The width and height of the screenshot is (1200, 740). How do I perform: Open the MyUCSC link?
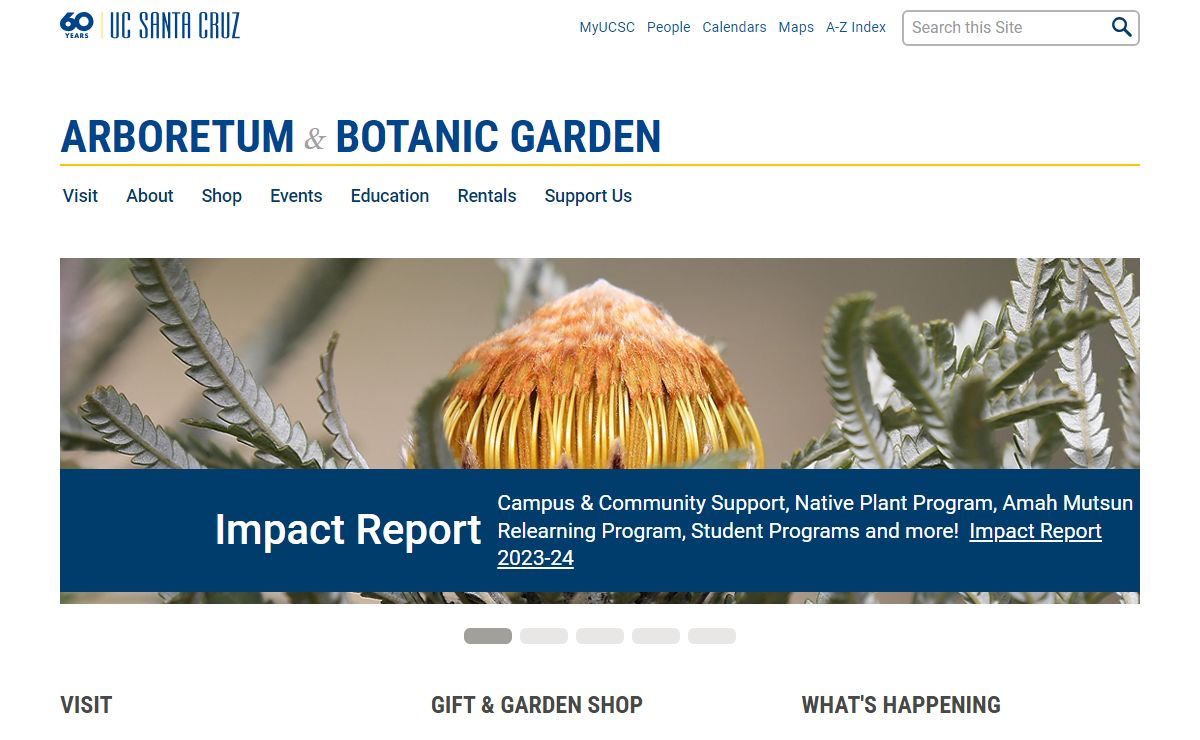pos(607,28)
